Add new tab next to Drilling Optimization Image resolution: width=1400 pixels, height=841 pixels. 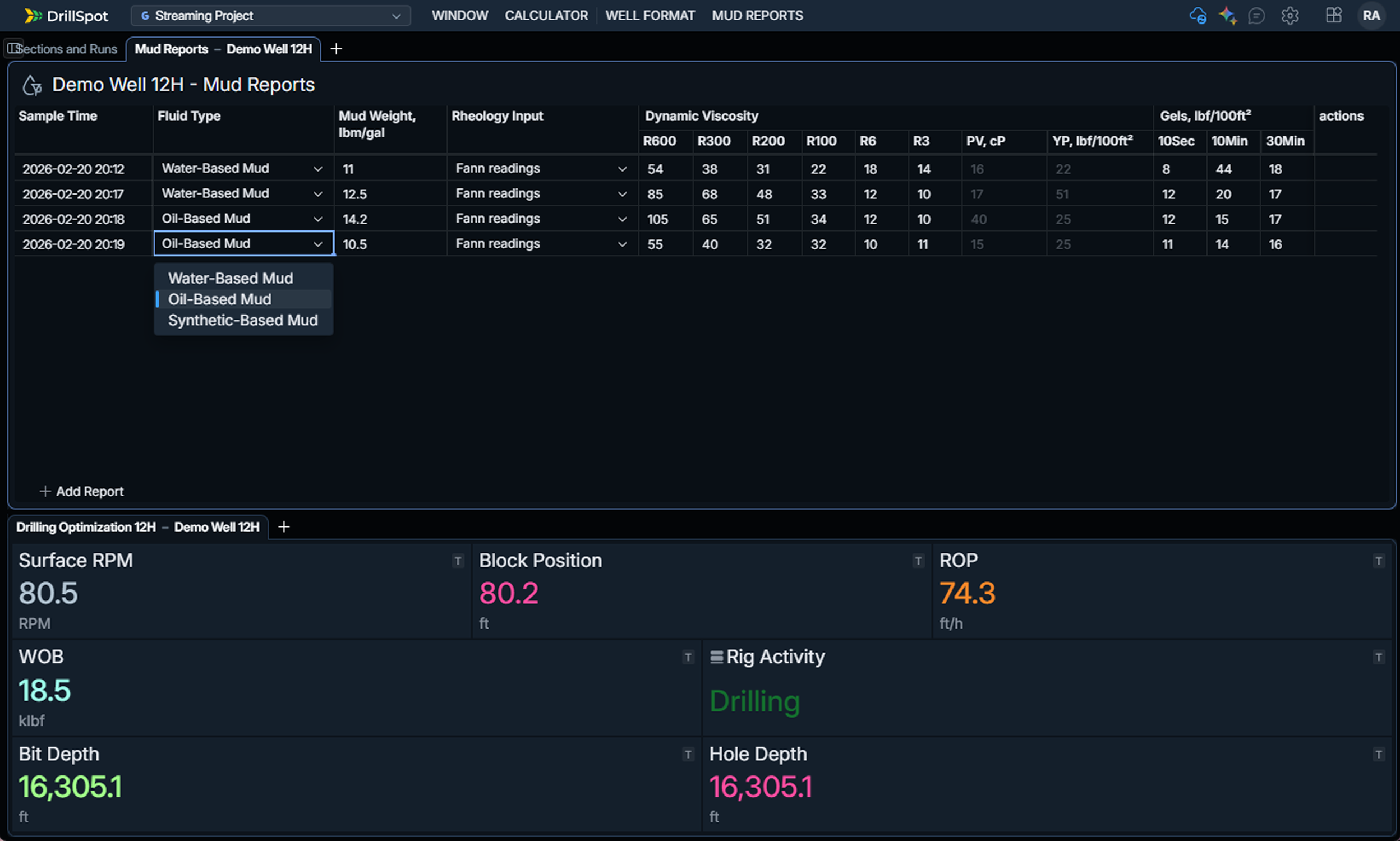click(284, 527)
